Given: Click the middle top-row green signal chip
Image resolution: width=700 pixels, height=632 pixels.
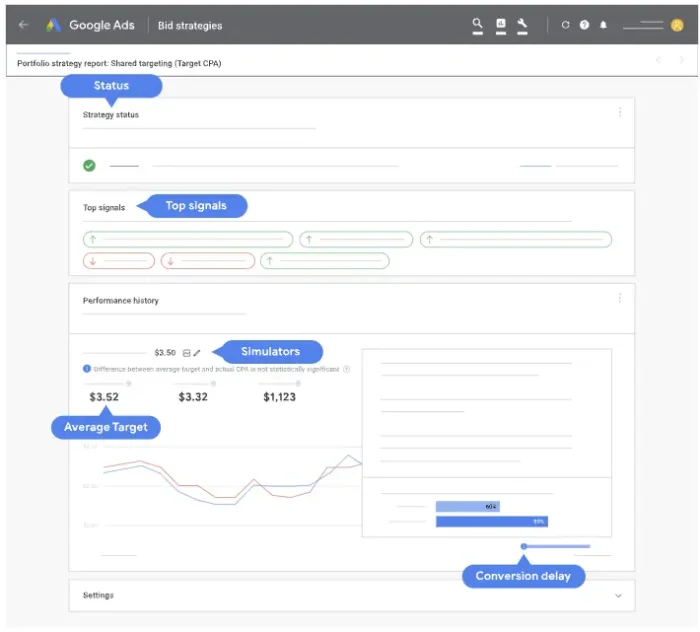Looking at the screenshot, I should pyautogui.click(x=356, y=239).
